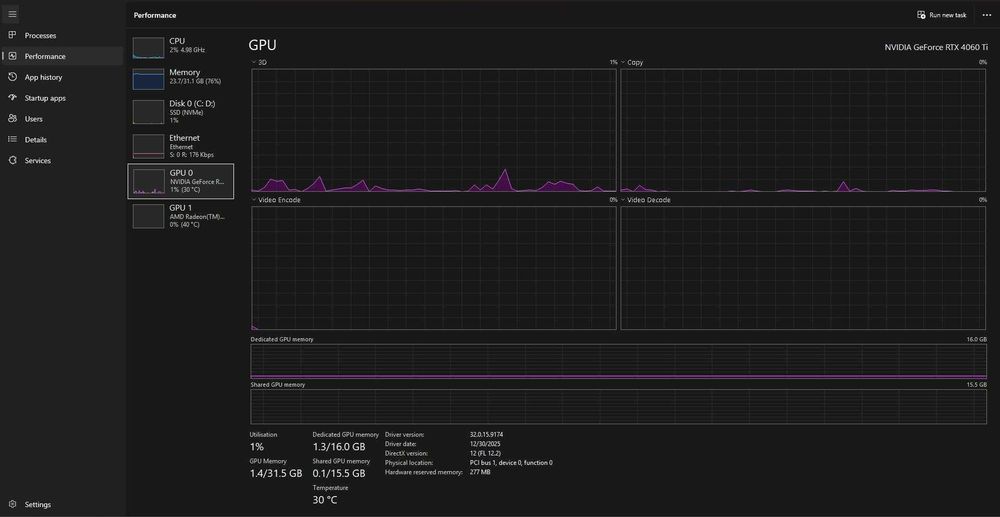1000x517 pixels.
Task: Click the 'Performance' header title
Action: 155,15
